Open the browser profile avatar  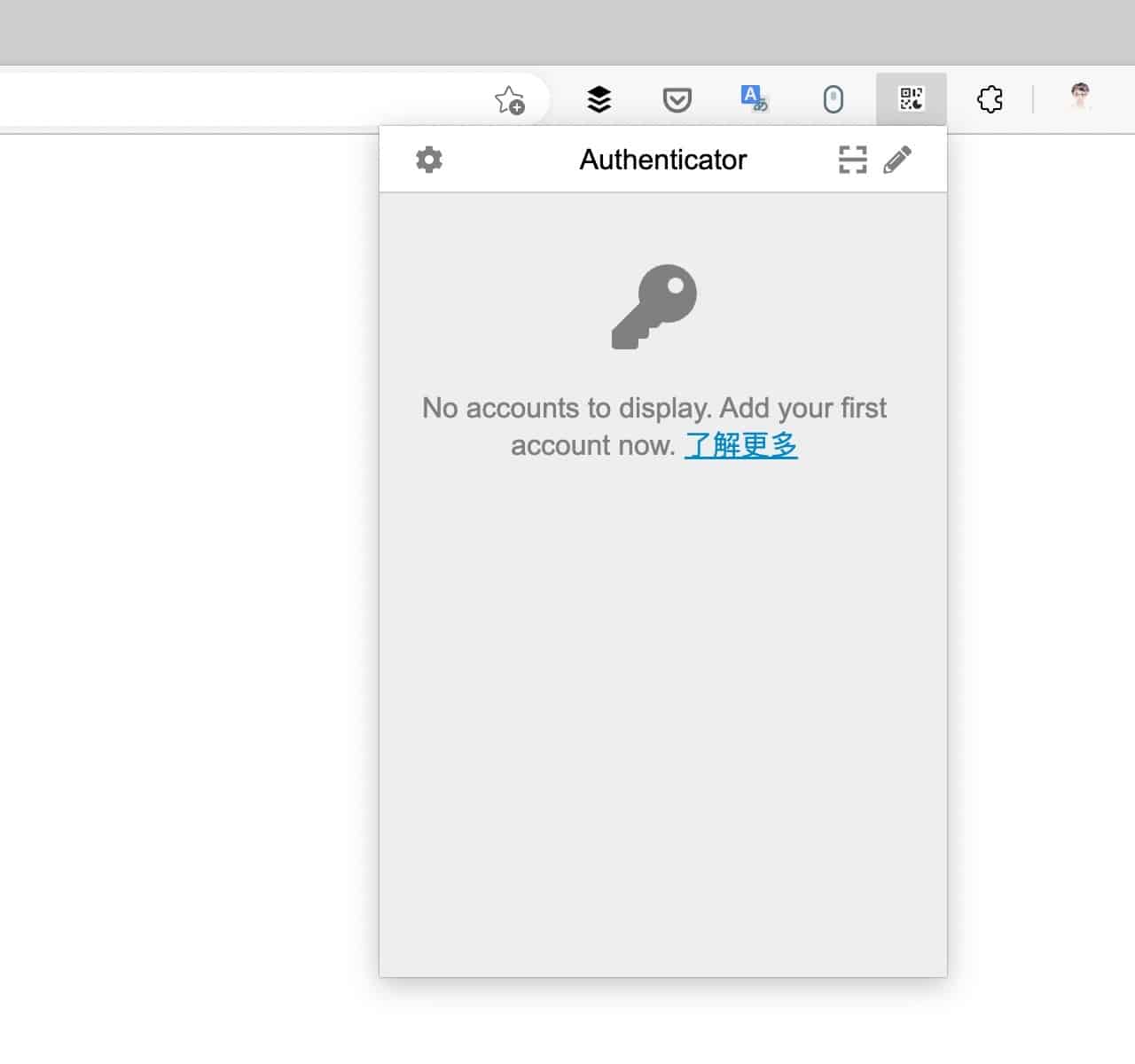click(x=1080, y=97)
